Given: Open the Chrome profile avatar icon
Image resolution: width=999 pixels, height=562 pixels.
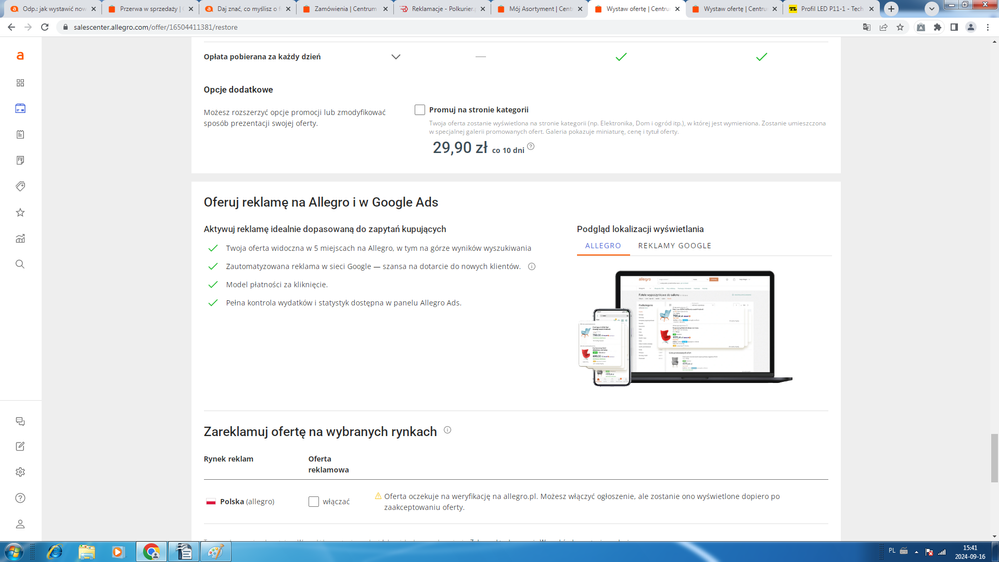Looking at the screenshot, I should coord(970,27).
